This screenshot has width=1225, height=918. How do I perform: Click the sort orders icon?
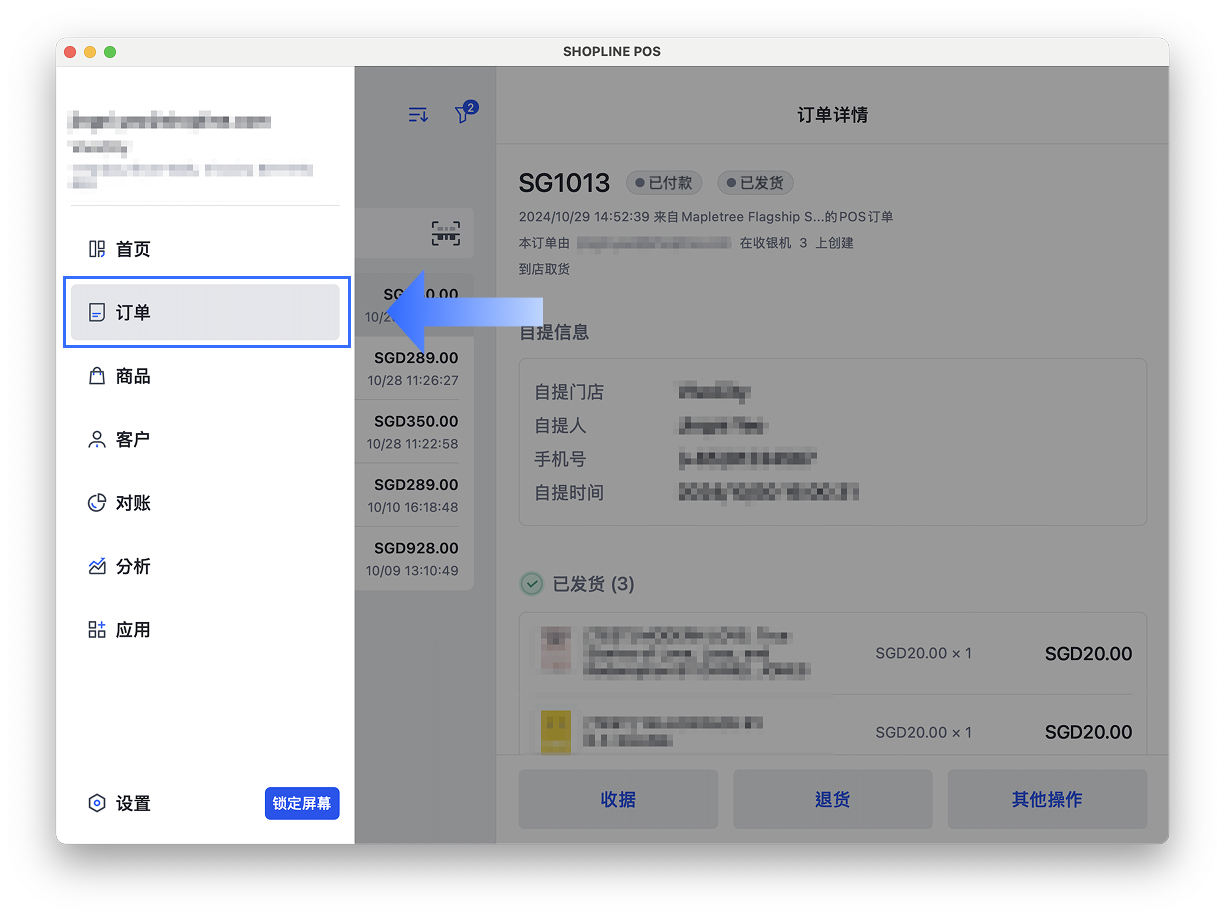click(x=418, y=115)
